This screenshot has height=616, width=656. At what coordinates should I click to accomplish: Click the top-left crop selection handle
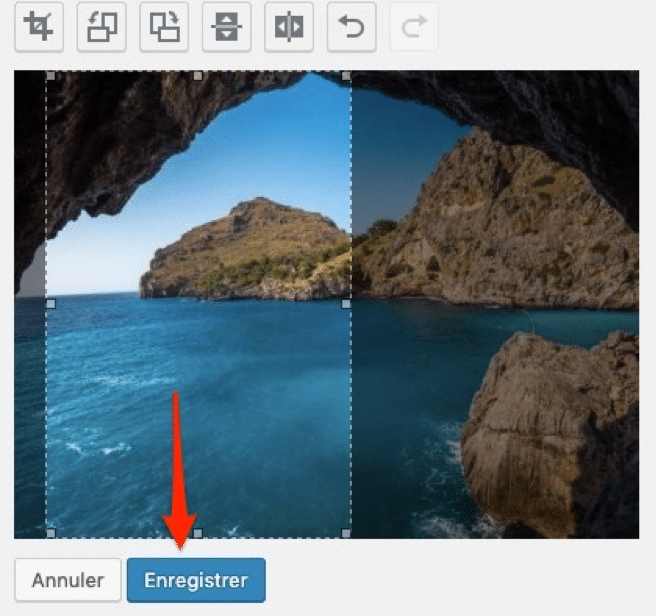point(51,76)
